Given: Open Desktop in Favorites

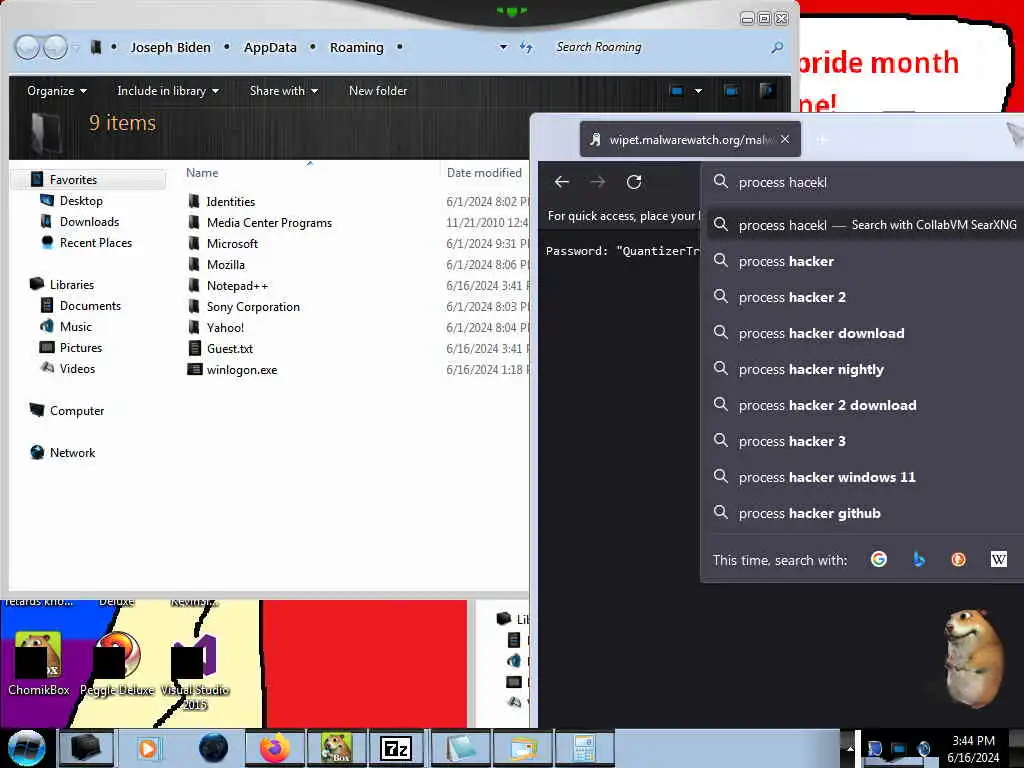Looking at the screenshot, I should tap(81, 200).
